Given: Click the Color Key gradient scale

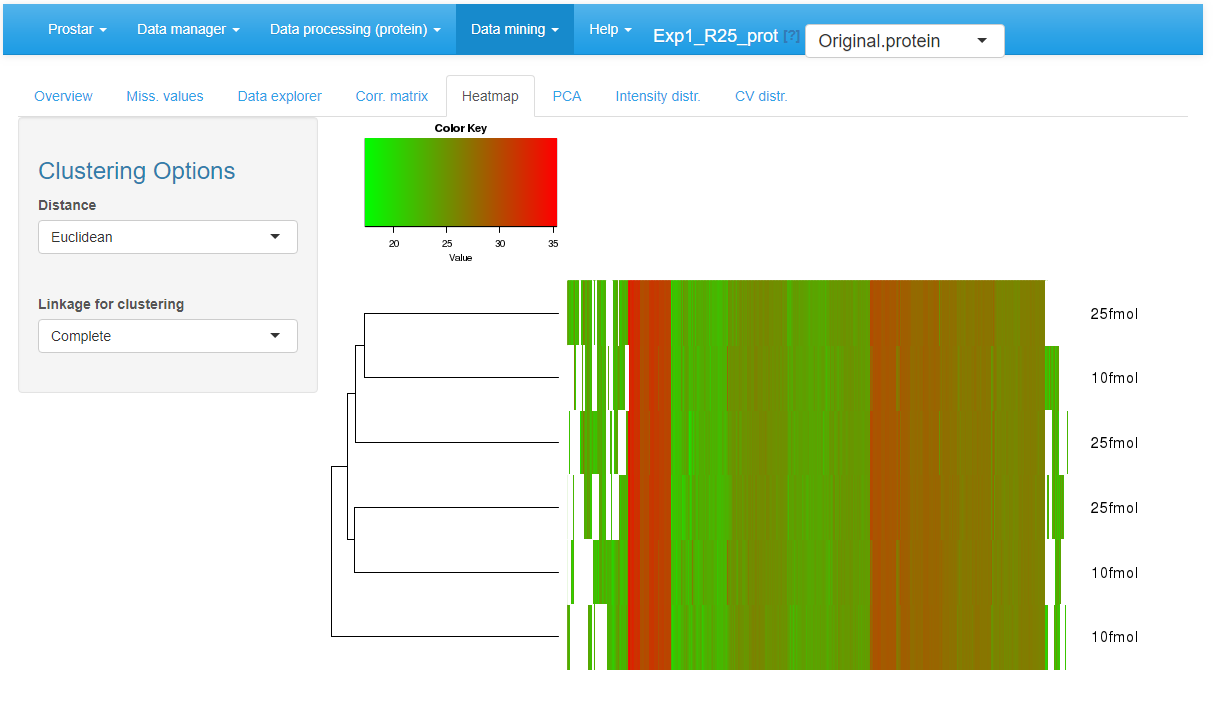Looking at the screenshot, I should (x=460, y=181).
